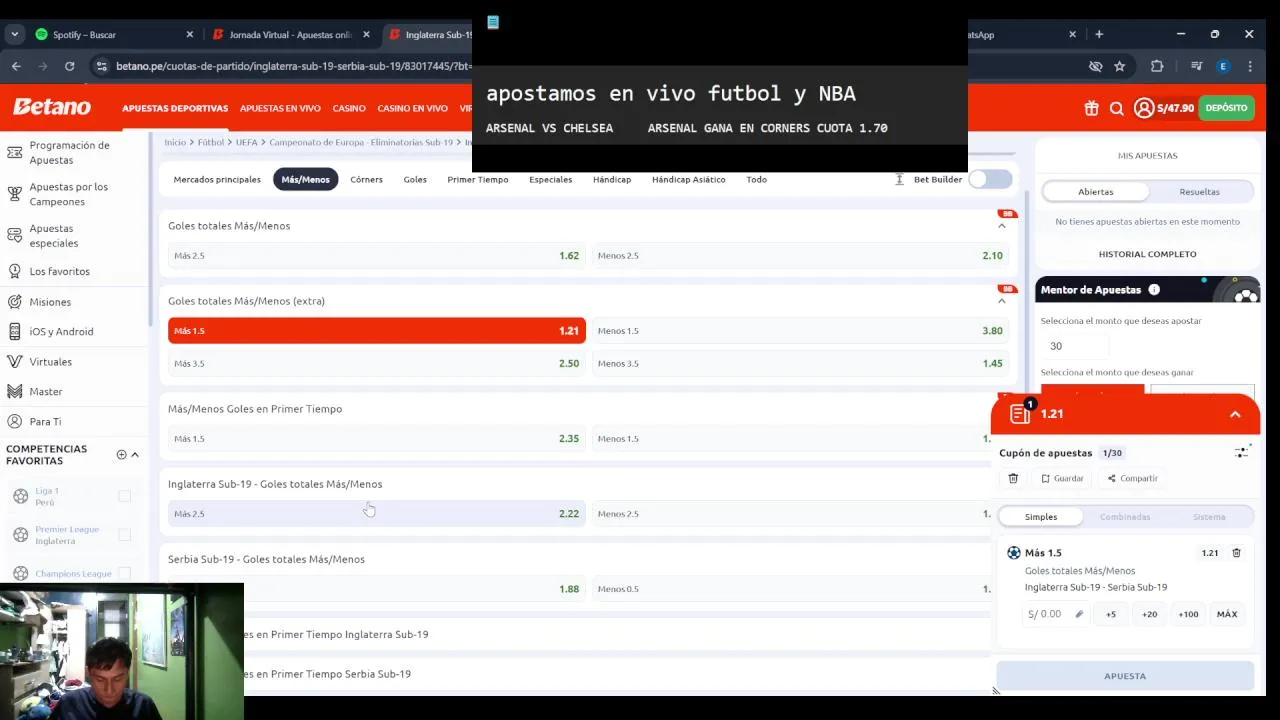The image size is (1280, 720).
Task: Add +20 to the stake
Action: 1149,614
